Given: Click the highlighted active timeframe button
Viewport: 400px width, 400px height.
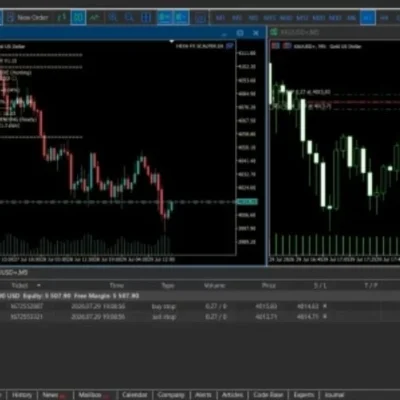Looking at the screenshot, I should [x=368, y=18].
